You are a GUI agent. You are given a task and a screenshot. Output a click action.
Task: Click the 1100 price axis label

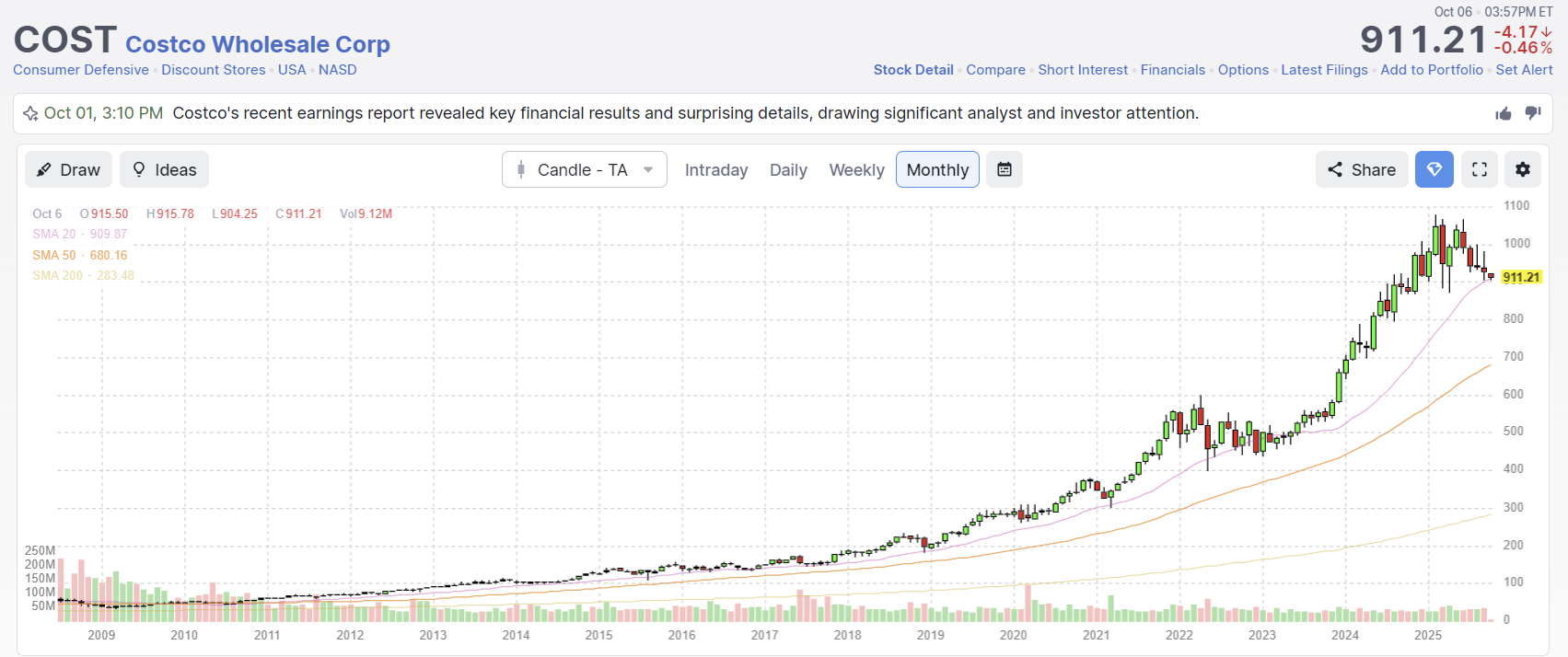tap(1516, 205)
